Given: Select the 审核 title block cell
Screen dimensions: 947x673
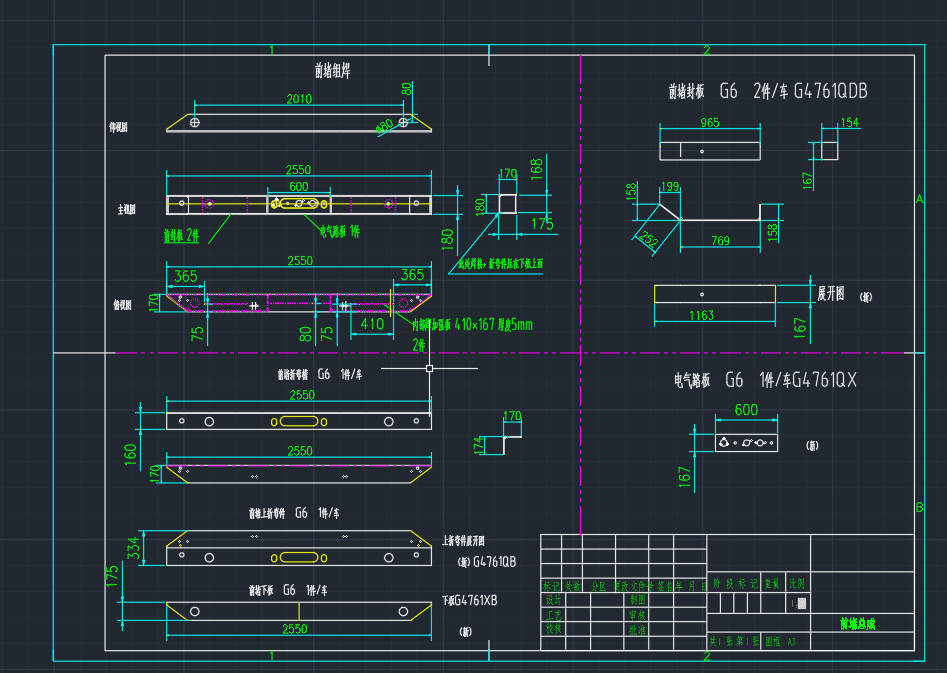Looking at the screenshot, I should [638, 615].
